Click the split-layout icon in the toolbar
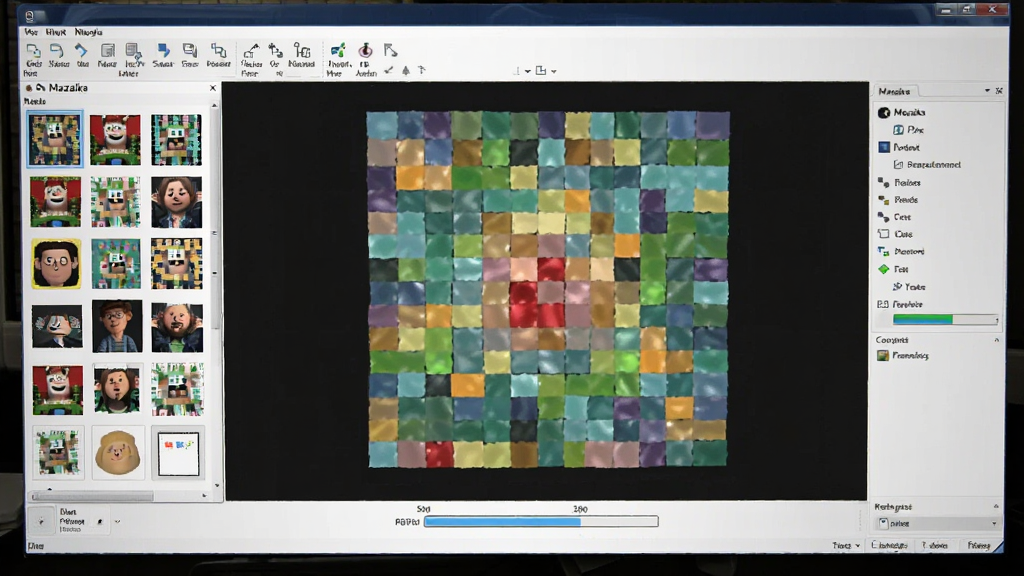The height and width of the screenshot is (576, 1024). pyautogui.click(x=541, y=71)
